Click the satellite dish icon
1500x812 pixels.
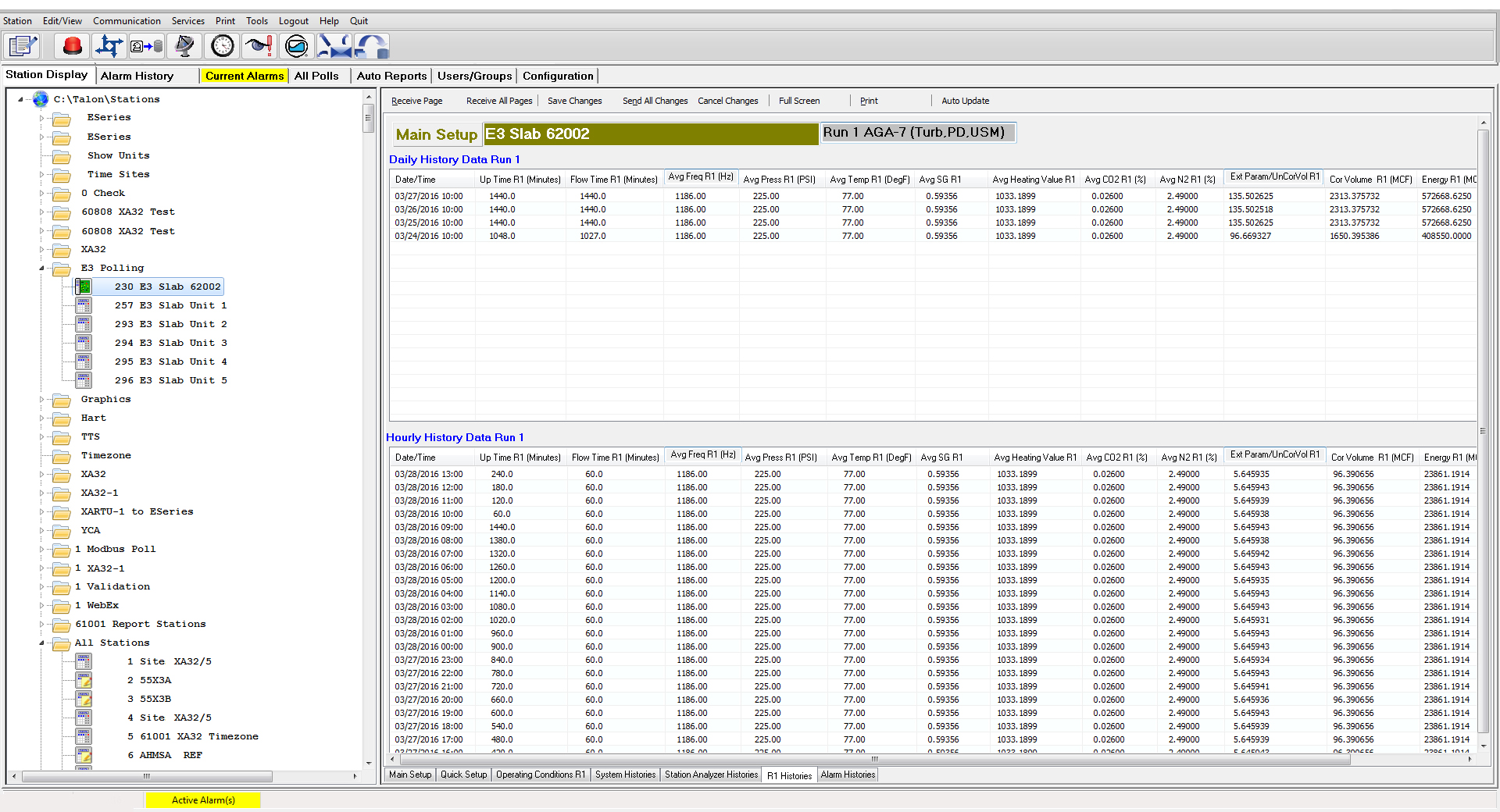(184, 46)
